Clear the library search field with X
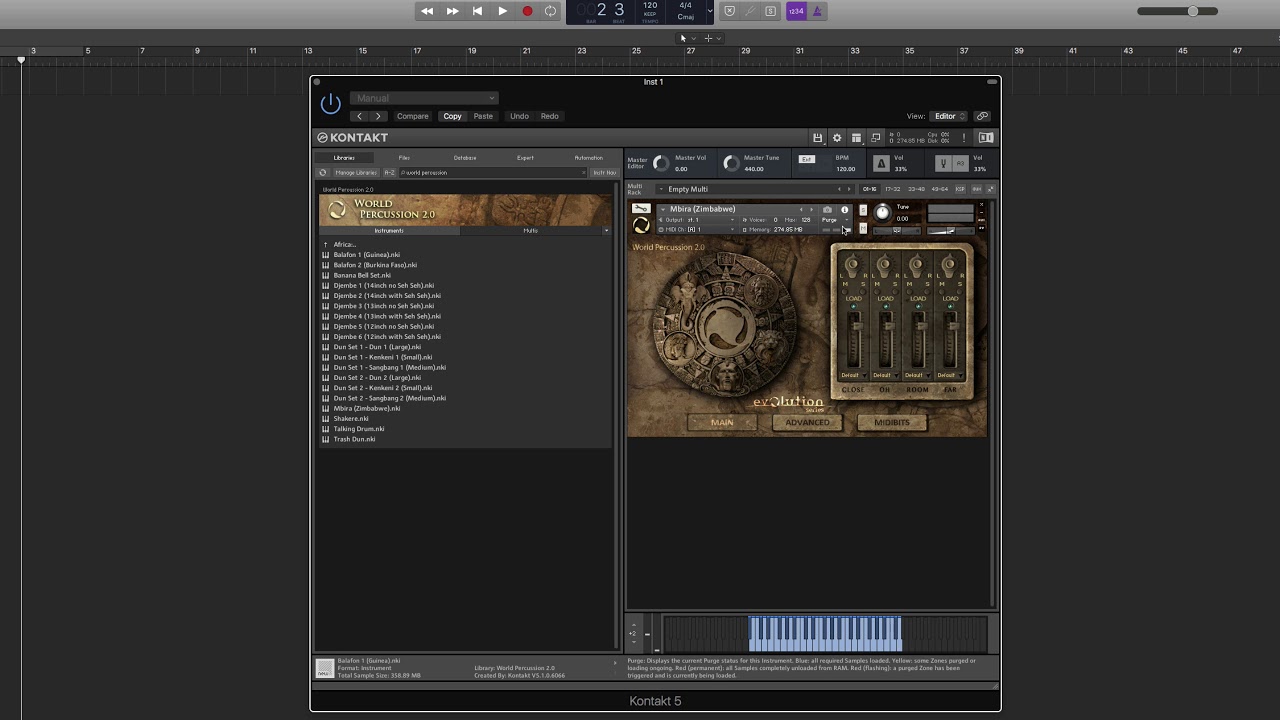This screenshot has height=720, width=1280. pos(582,173)
